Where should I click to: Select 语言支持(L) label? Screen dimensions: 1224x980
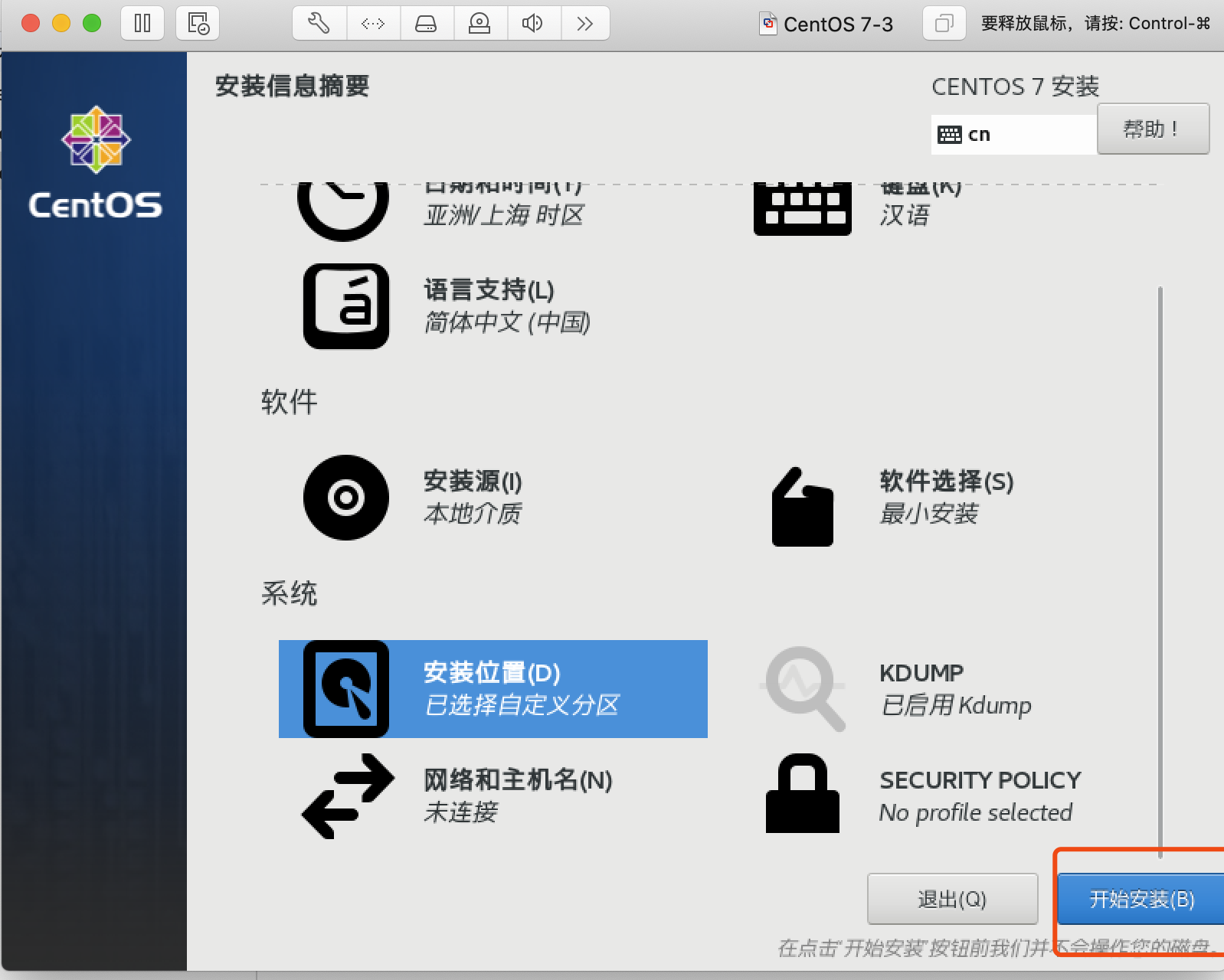pos(489,290)
